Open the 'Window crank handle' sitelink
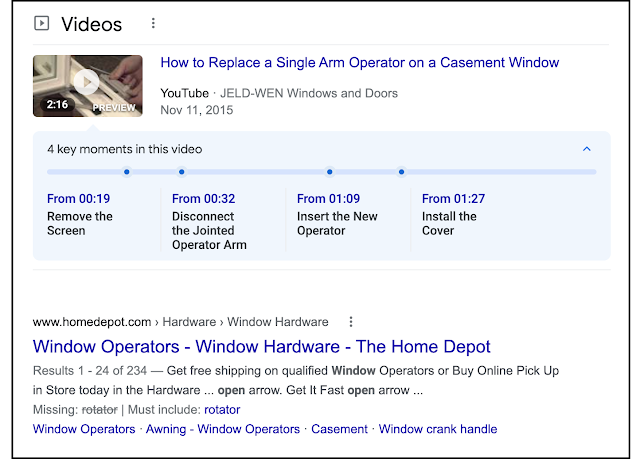The height and width of the screenshot is (459, 640). (x=438, y=429)
